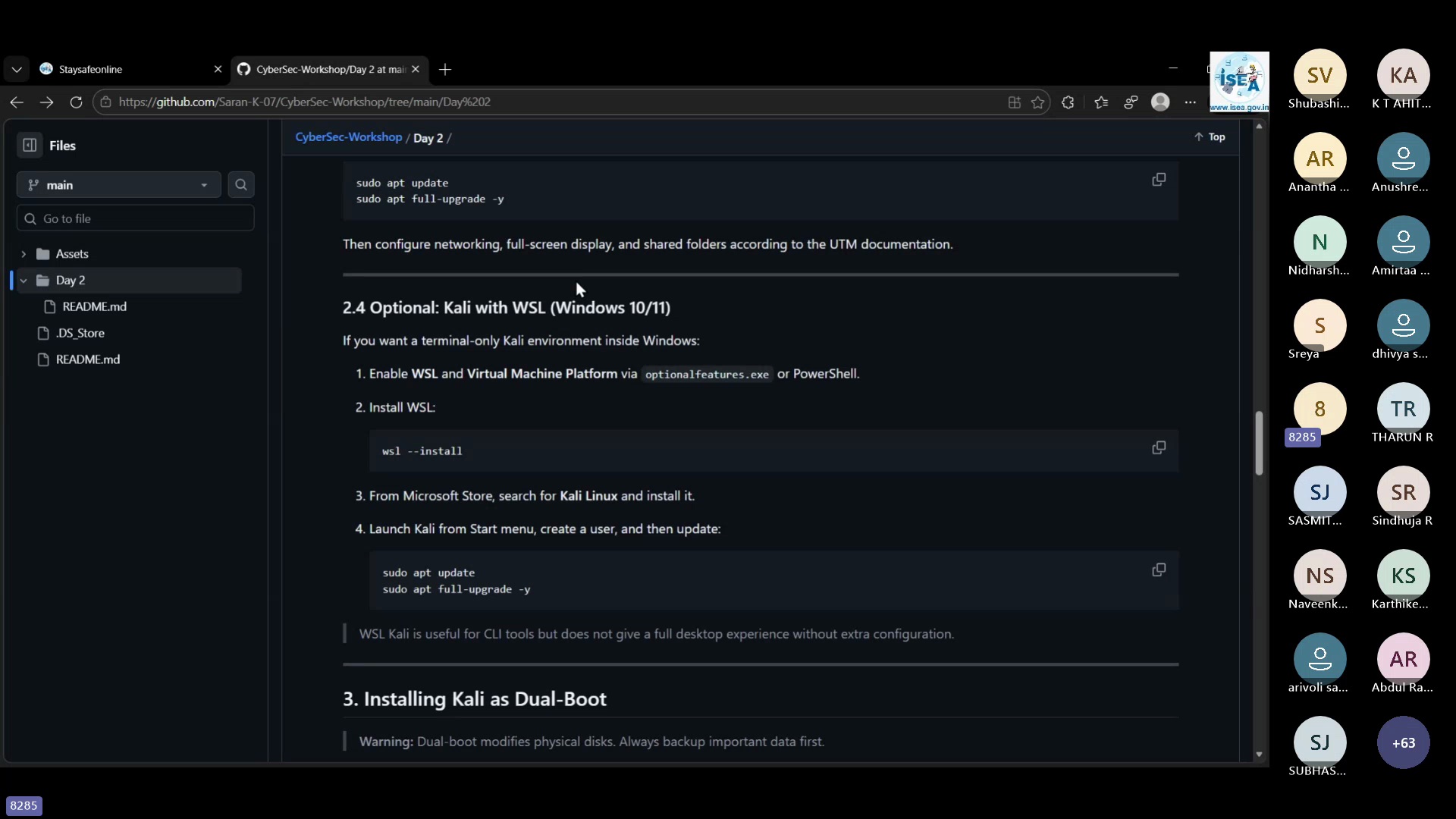
Task: Open README.md inside the Day 2 folder
Action: click(x=94, y=306)
